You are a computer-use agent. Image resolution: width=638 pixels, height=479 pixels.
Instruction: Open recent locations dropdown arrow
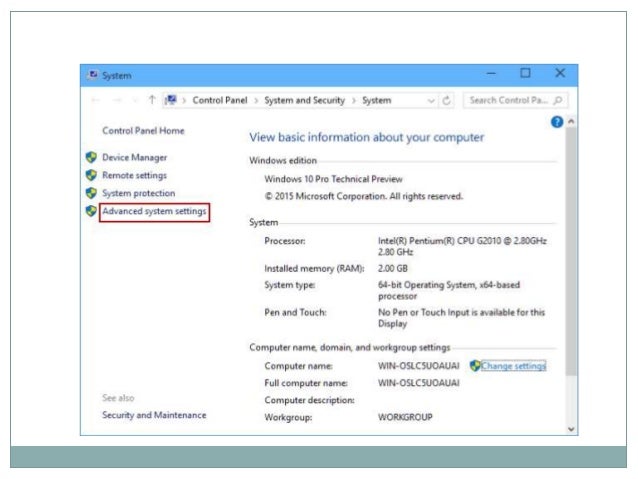coord(135,101)
